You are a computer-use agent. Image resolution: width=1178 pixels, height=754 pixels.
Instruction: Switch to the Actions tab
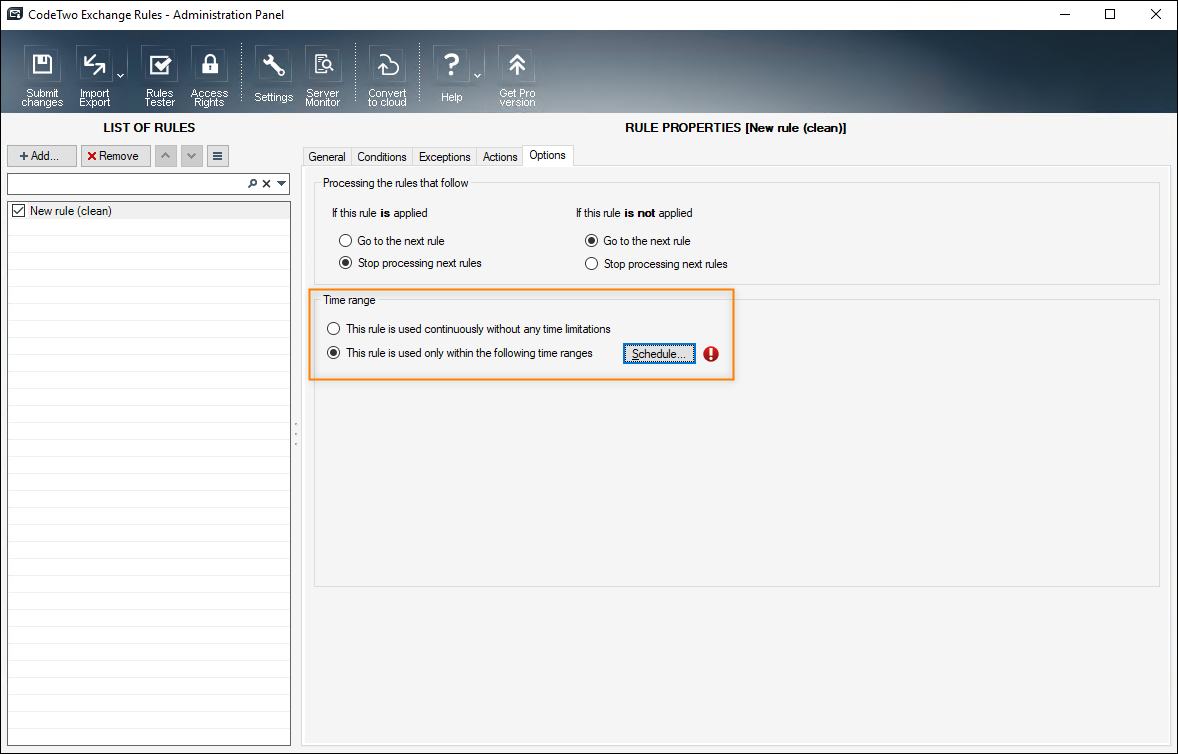(500, 156)
